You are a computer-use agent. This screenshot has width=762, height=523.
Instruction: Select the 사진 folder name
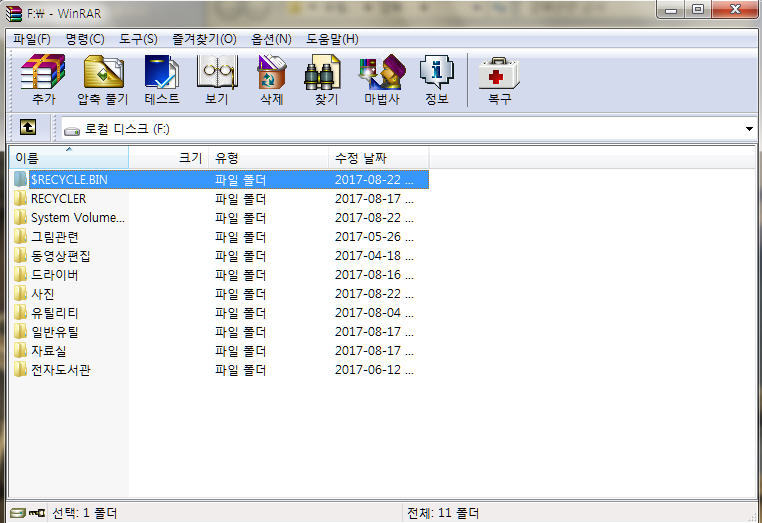pyautogui.click(x=42, y=294)
